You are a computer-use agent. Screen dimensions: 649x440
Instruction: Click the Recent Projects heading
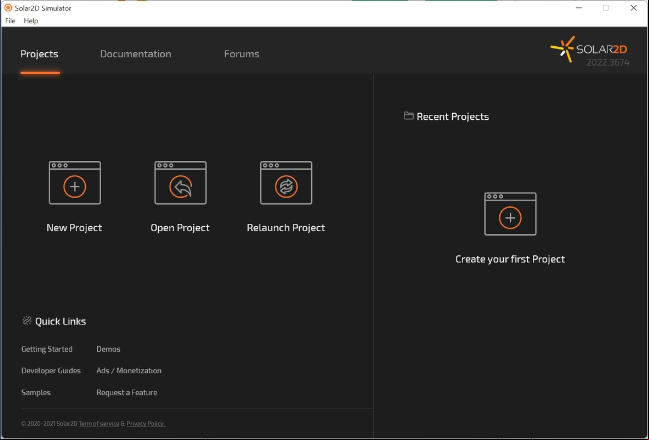pyautogui.click(x=453, y=117)
